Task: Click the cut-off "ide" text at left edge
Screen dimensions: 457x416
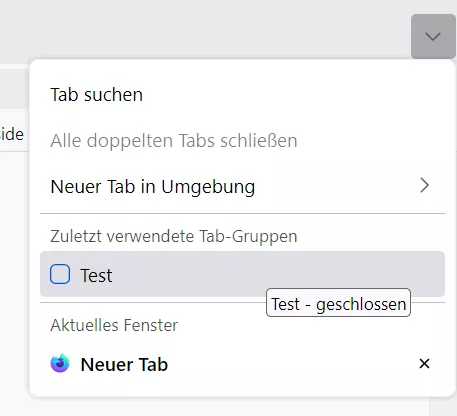Action: pos(12,134)
